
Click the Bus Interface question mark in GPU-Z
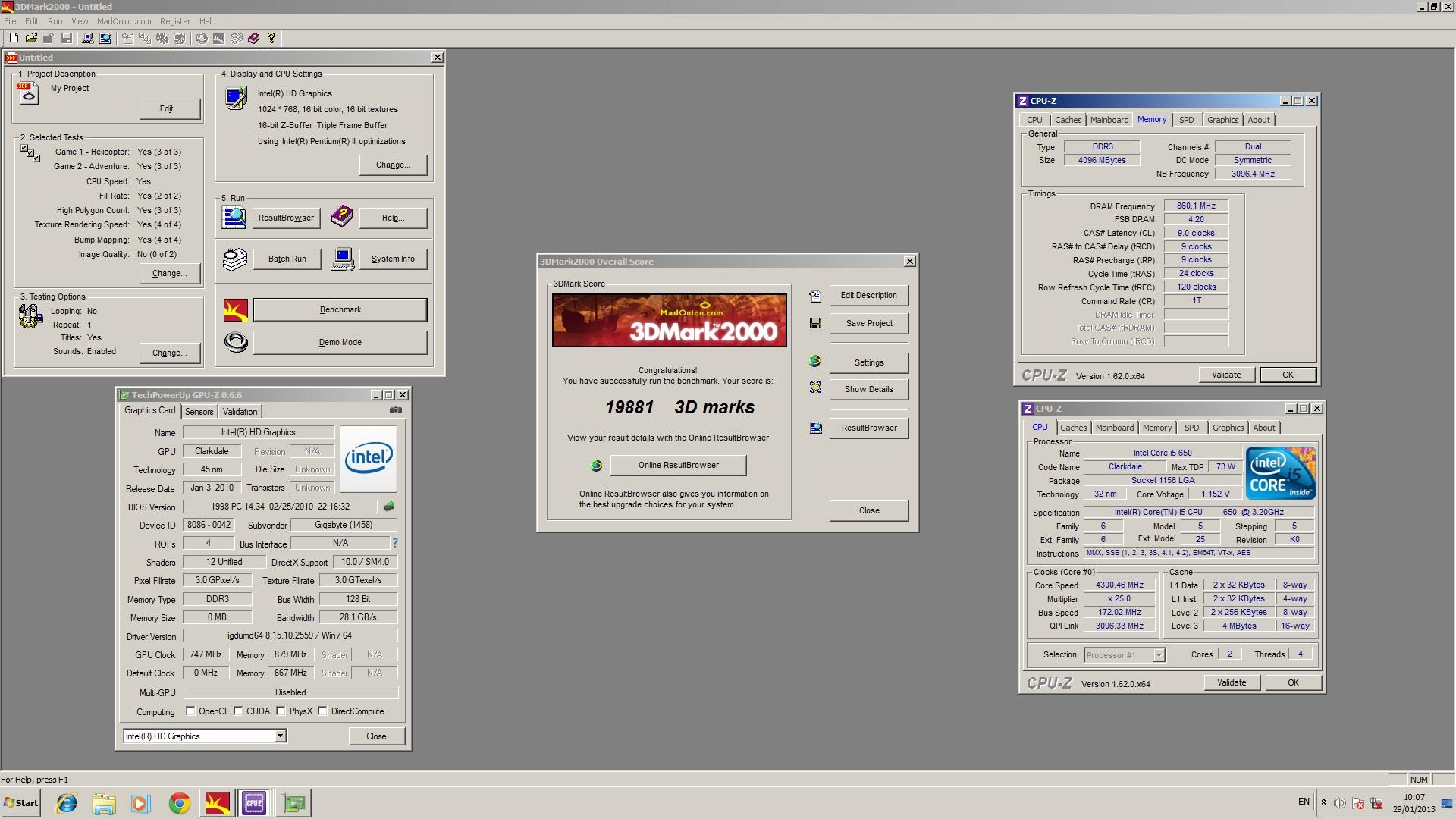(395, 543)
